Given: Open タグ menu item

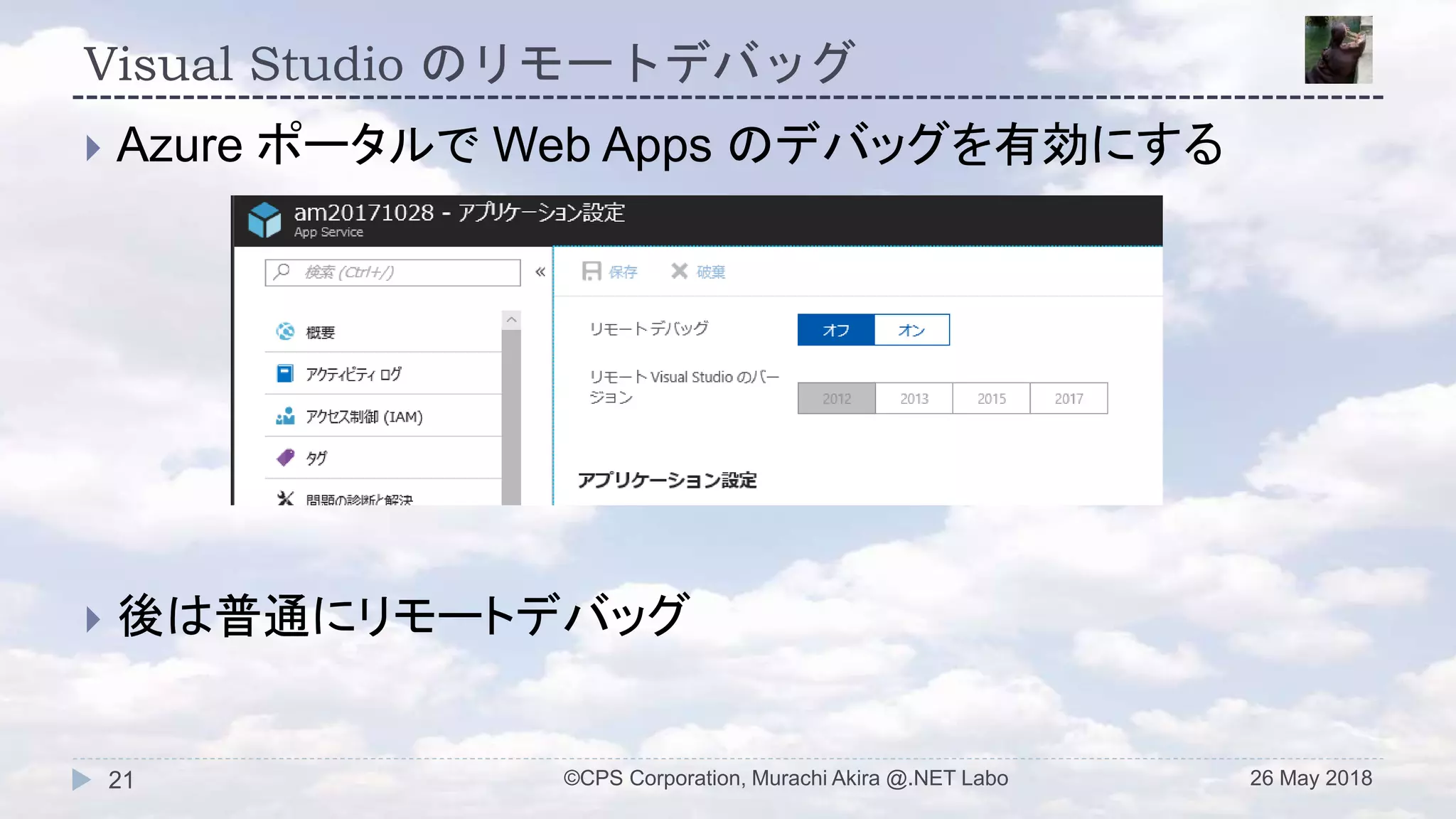Looking at the screenshot, I should tap(383, 458).
